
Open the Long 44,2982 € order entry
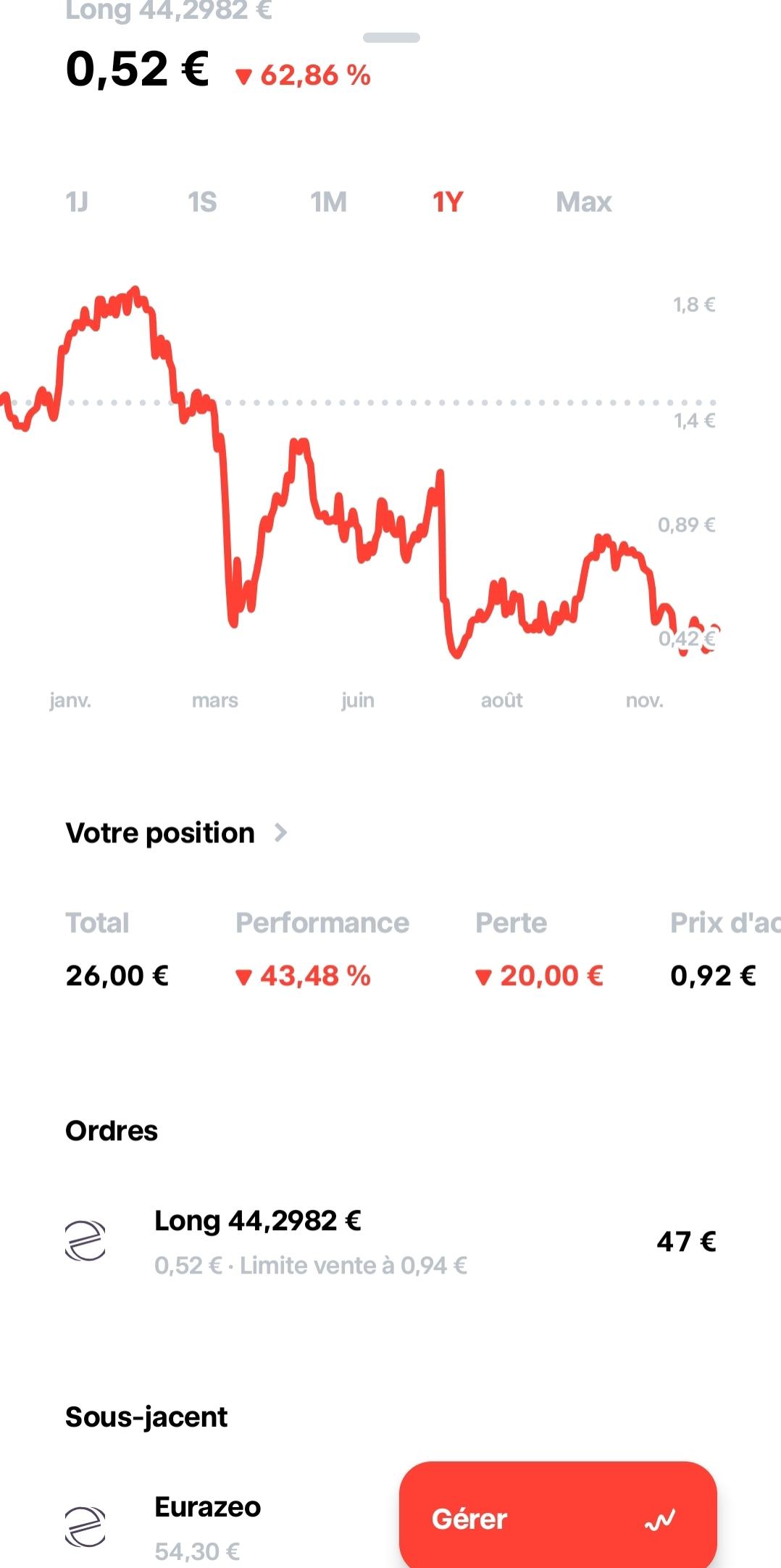click(x=258, y=1221)
